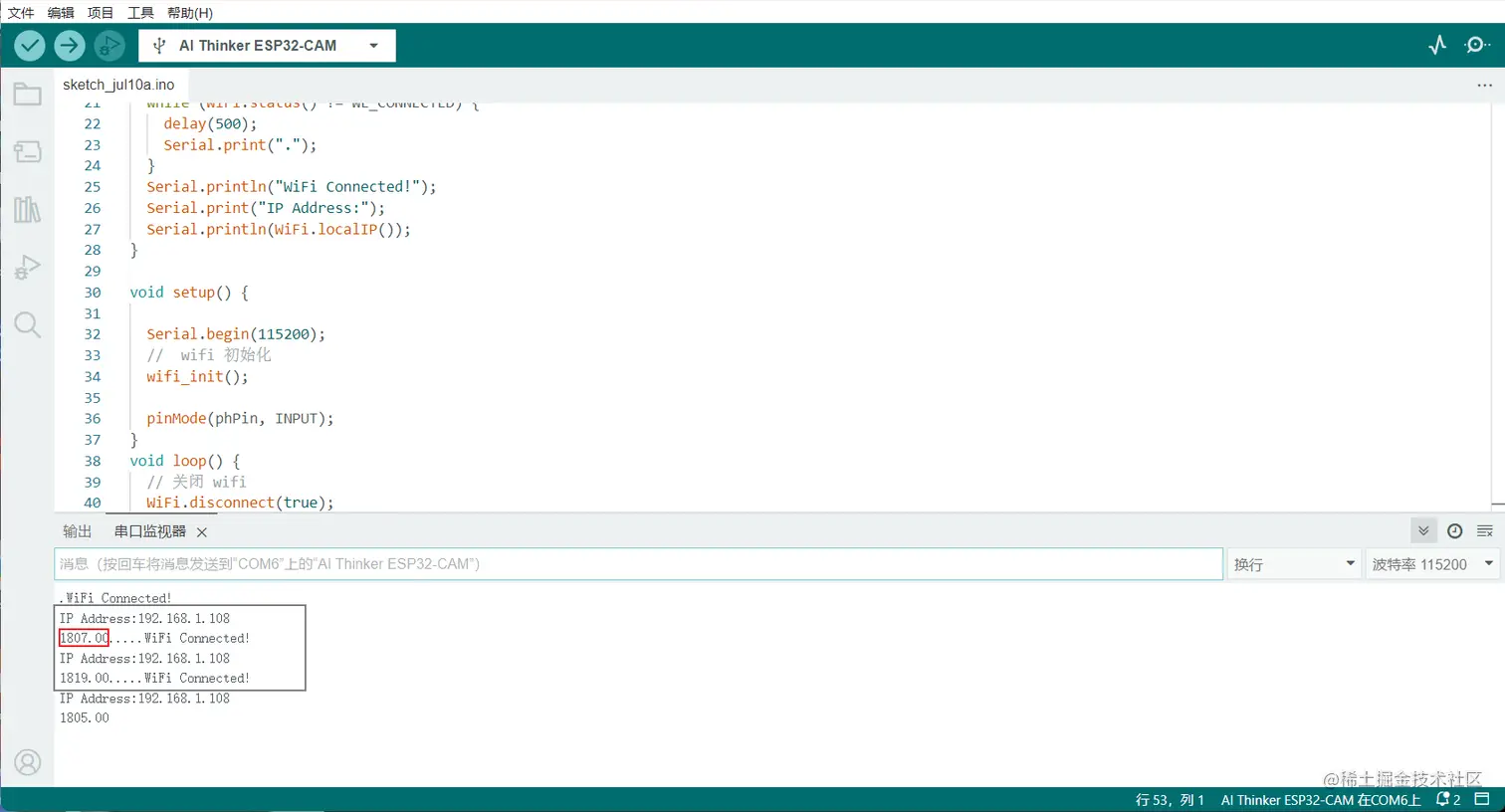
Task: Click line 40 WiFi.disconnect(true); code
Action: click(x=240, y=503)
